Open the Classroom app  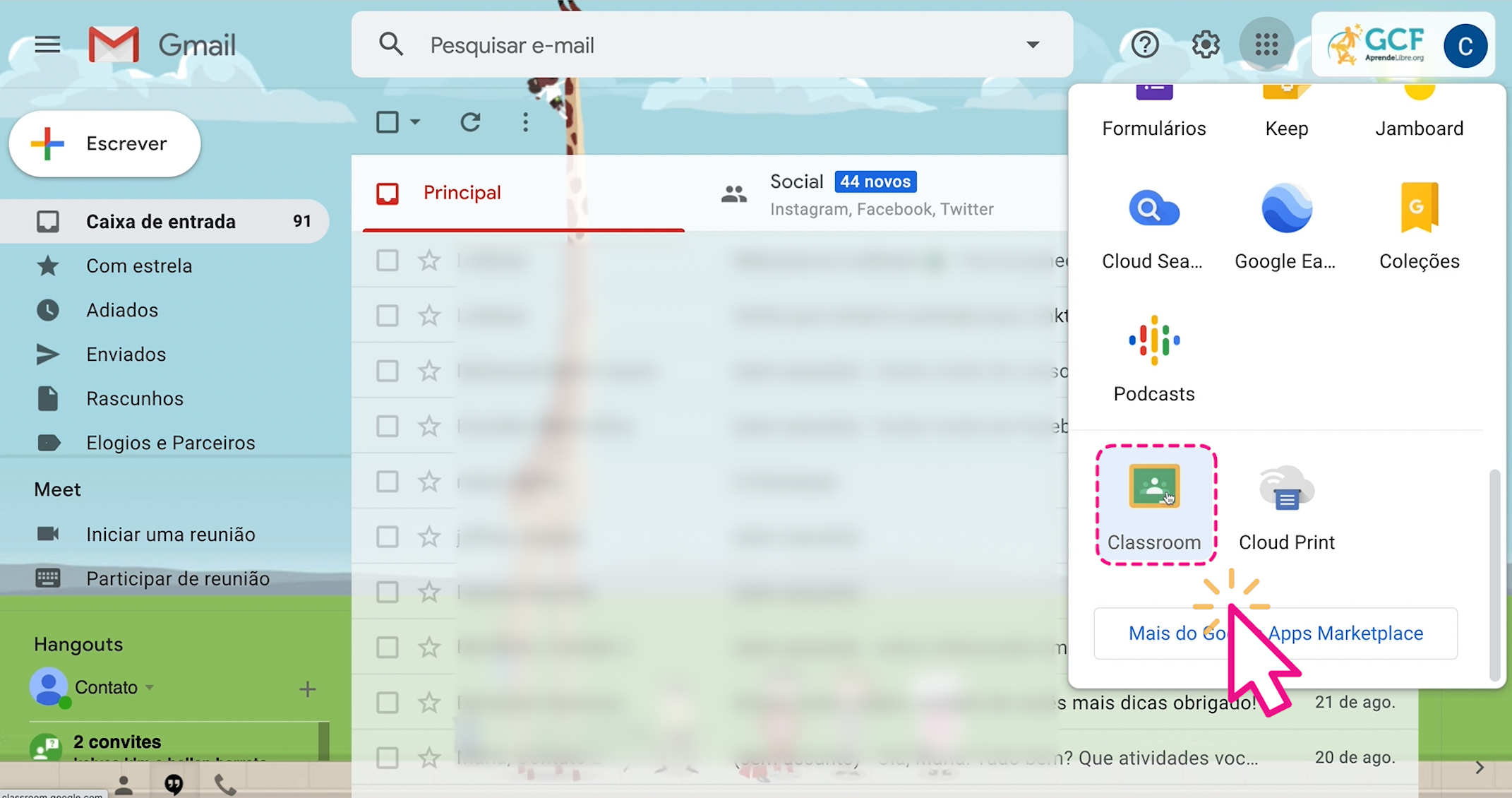tap(1155, 506)
